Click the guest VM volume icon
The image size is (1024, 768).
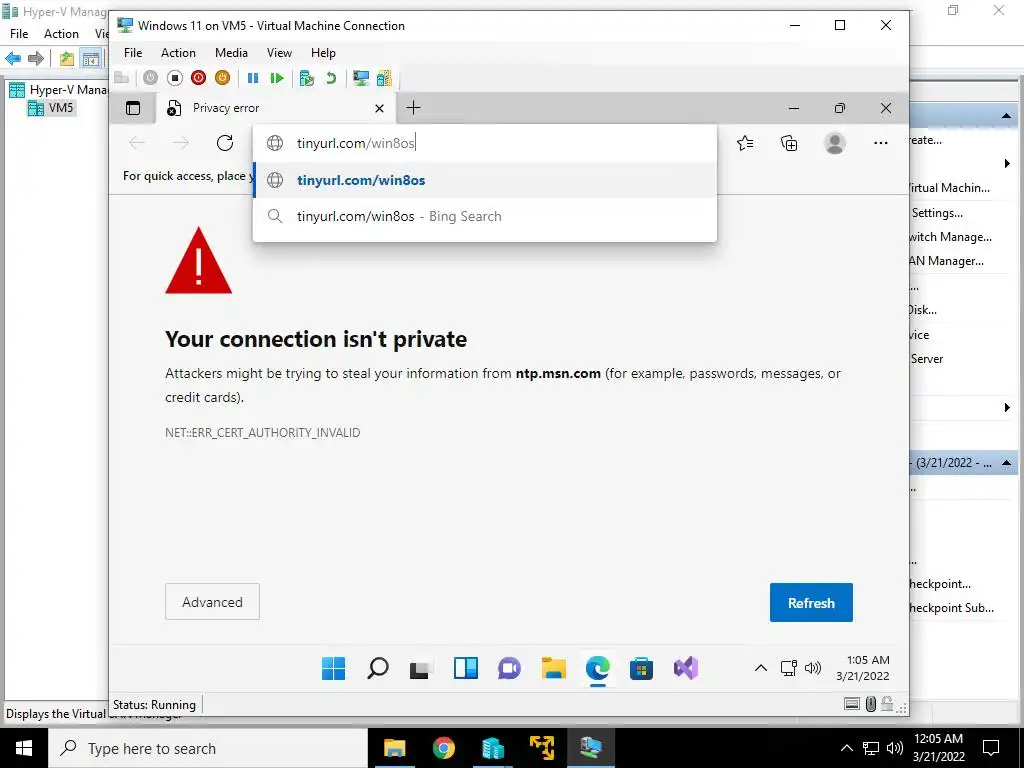click(x=813, y=668)
